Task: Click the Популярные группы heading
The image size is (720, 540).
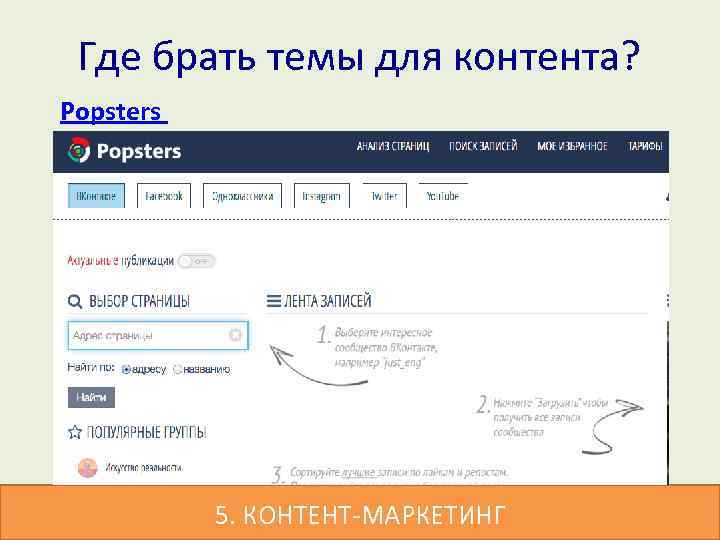Action: coord(146,432)
